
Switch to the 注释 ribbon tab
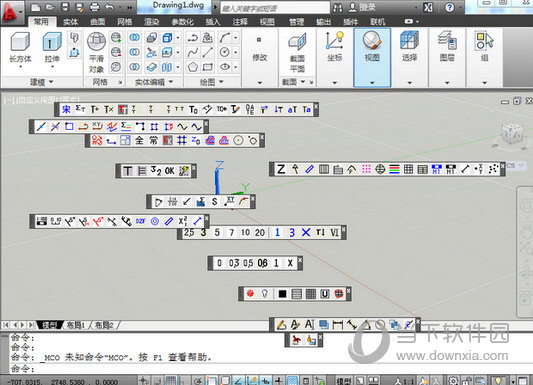coord(240,22)
